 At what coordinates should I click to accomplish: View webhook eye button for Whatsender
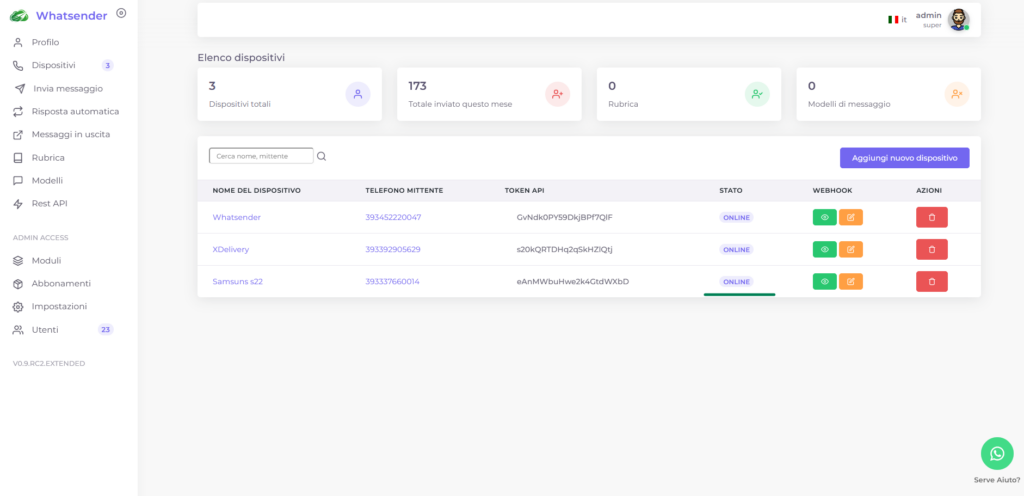824,217
